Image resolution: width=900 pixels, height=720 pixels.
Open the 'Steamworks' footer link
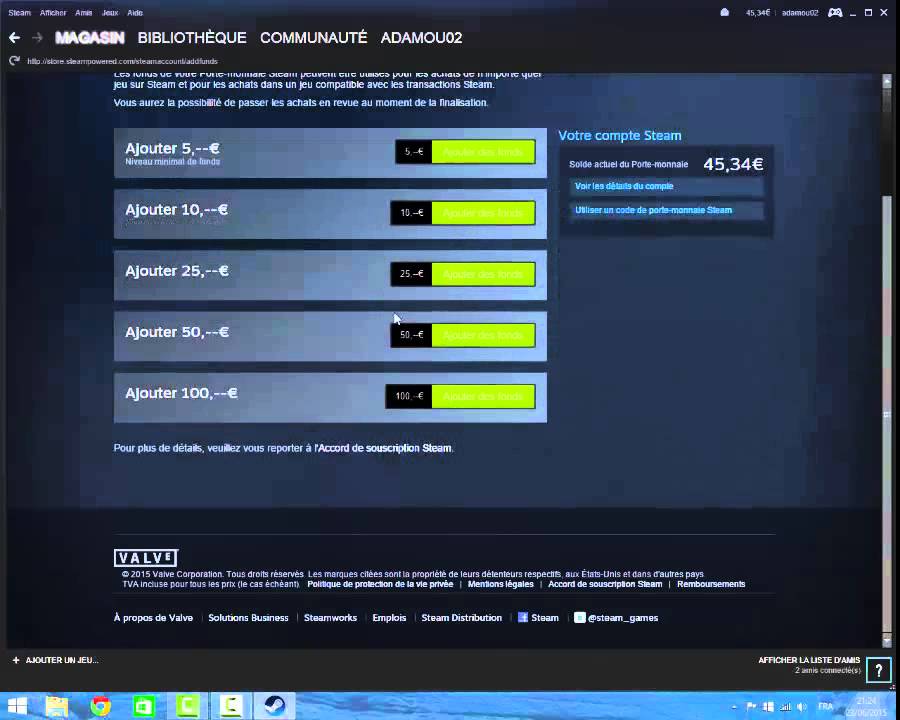point(330,618)
